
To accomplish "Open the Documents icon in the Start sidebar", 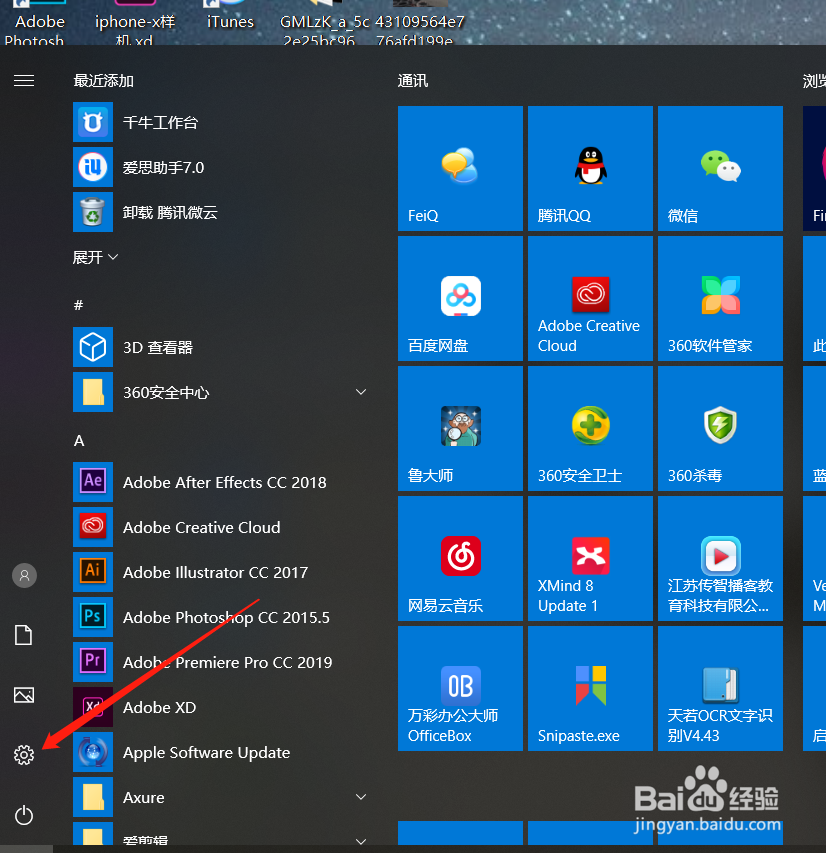I will 23,635.
